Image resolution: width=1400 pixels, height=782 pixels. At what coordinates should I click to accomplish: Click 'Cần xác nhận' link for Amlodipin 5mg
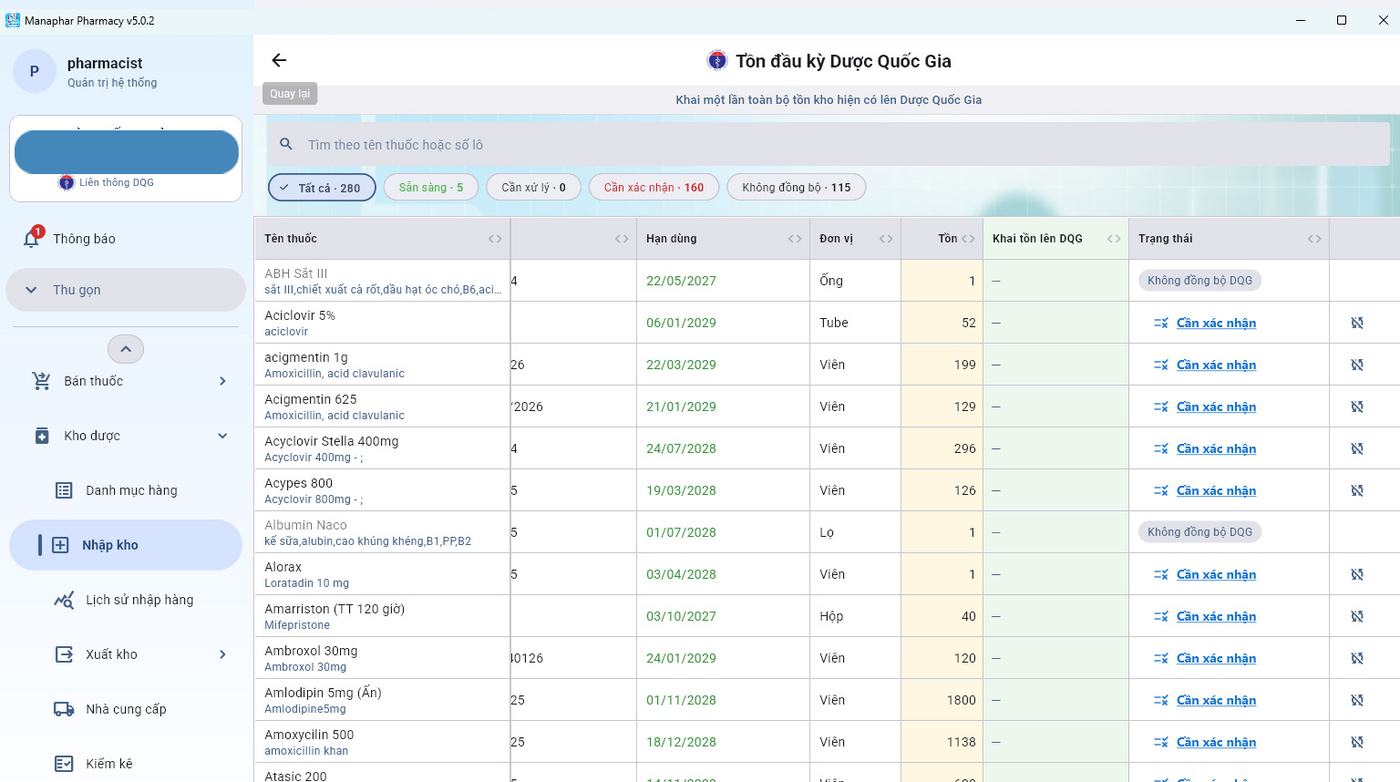[1216, 701]
